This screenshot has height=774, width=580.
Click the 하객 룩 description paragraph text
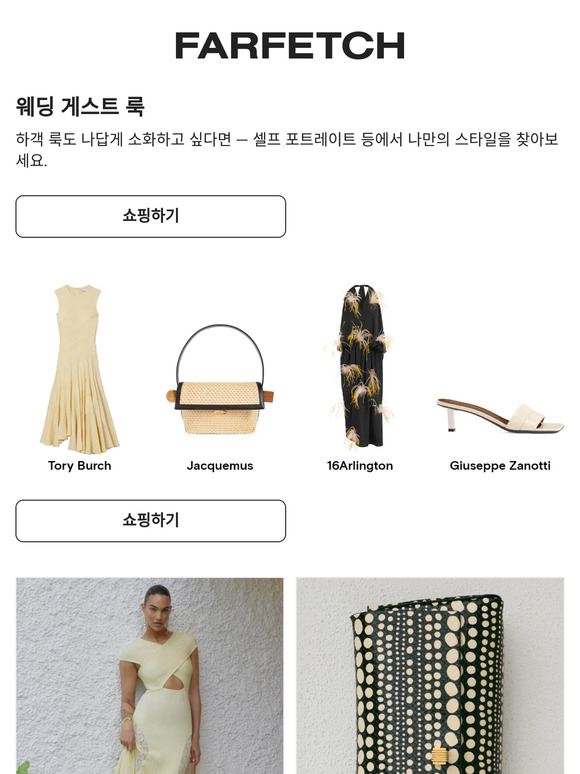(287, 150)
